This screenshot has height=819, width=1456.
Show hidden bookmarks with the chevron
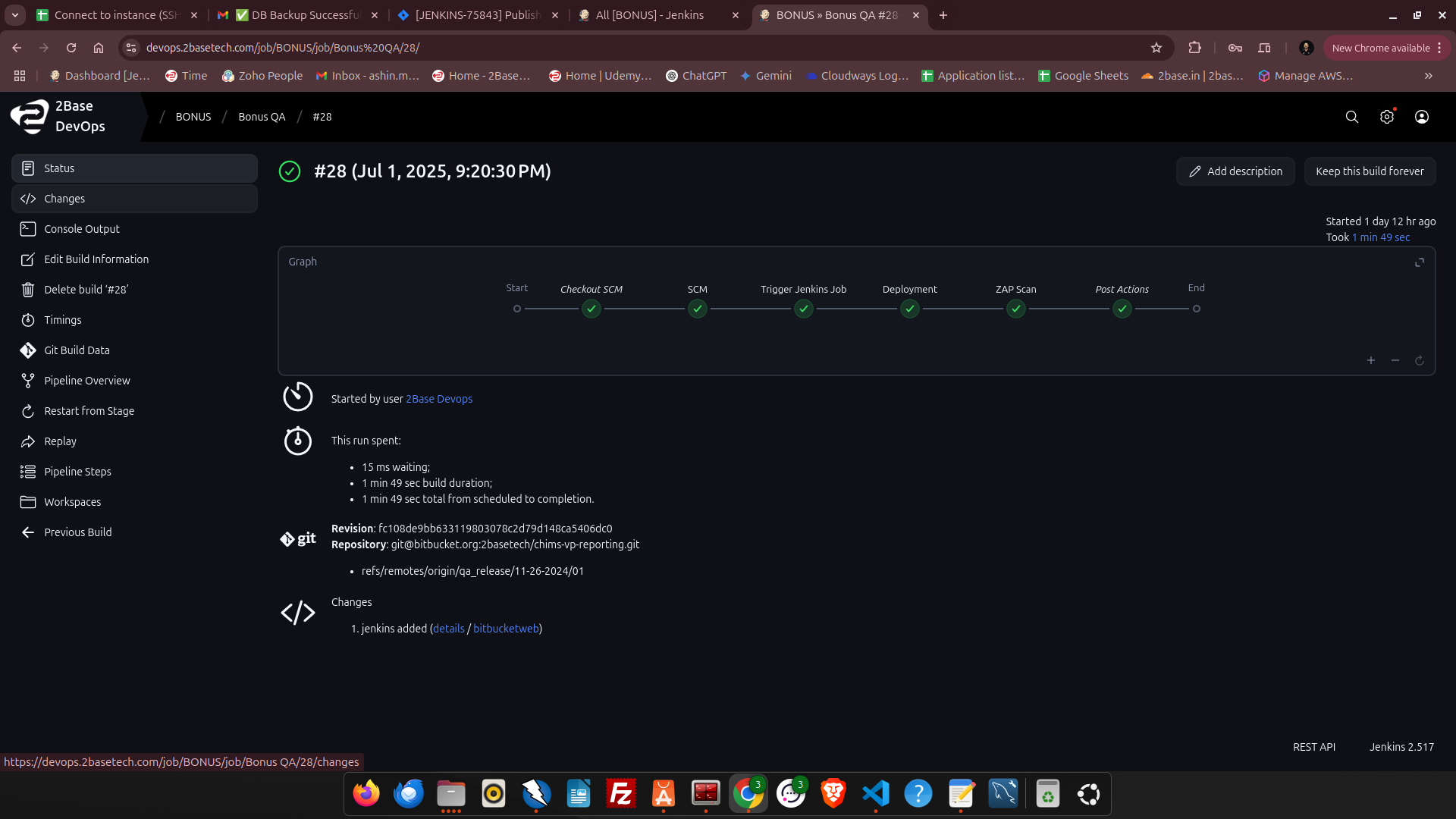(x=1429, y=76)
